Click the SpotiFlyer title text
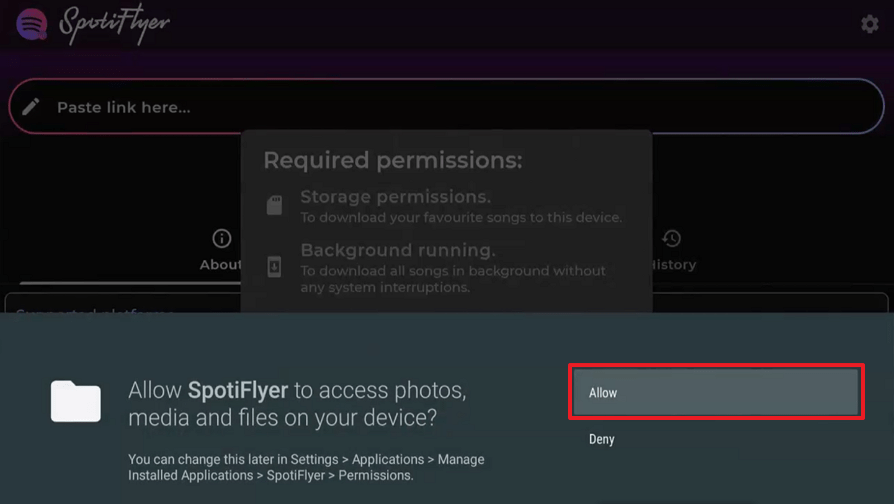The width and height of the screenshot is (894, 504). [114, 25]
